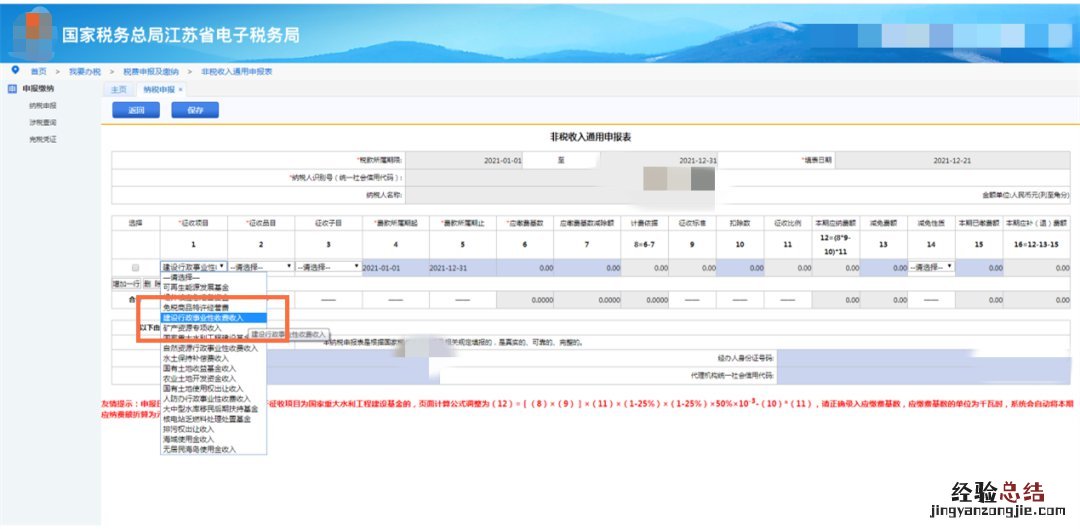1080x529 pixels.
Task: Switch to the 主页 tab
Action: [x=119, y=90]
